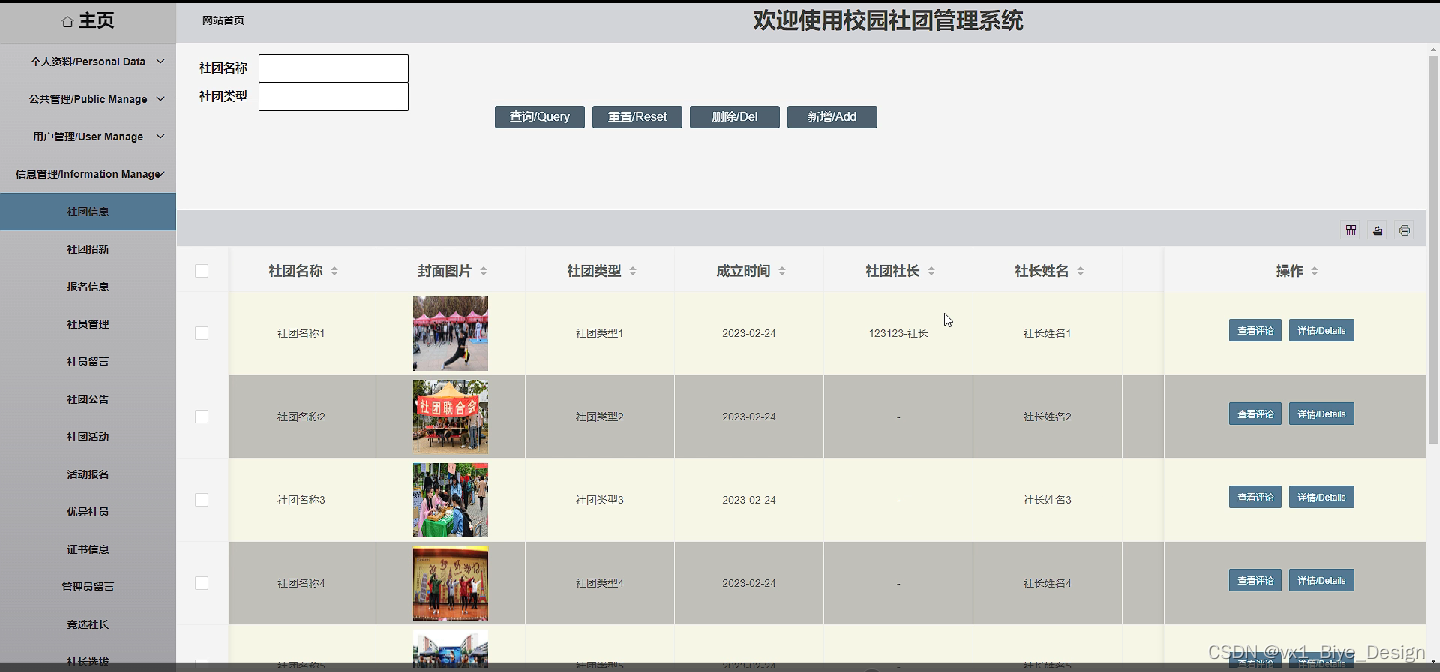Open cover image of 社团名称1 row

(x=450, y=333)
